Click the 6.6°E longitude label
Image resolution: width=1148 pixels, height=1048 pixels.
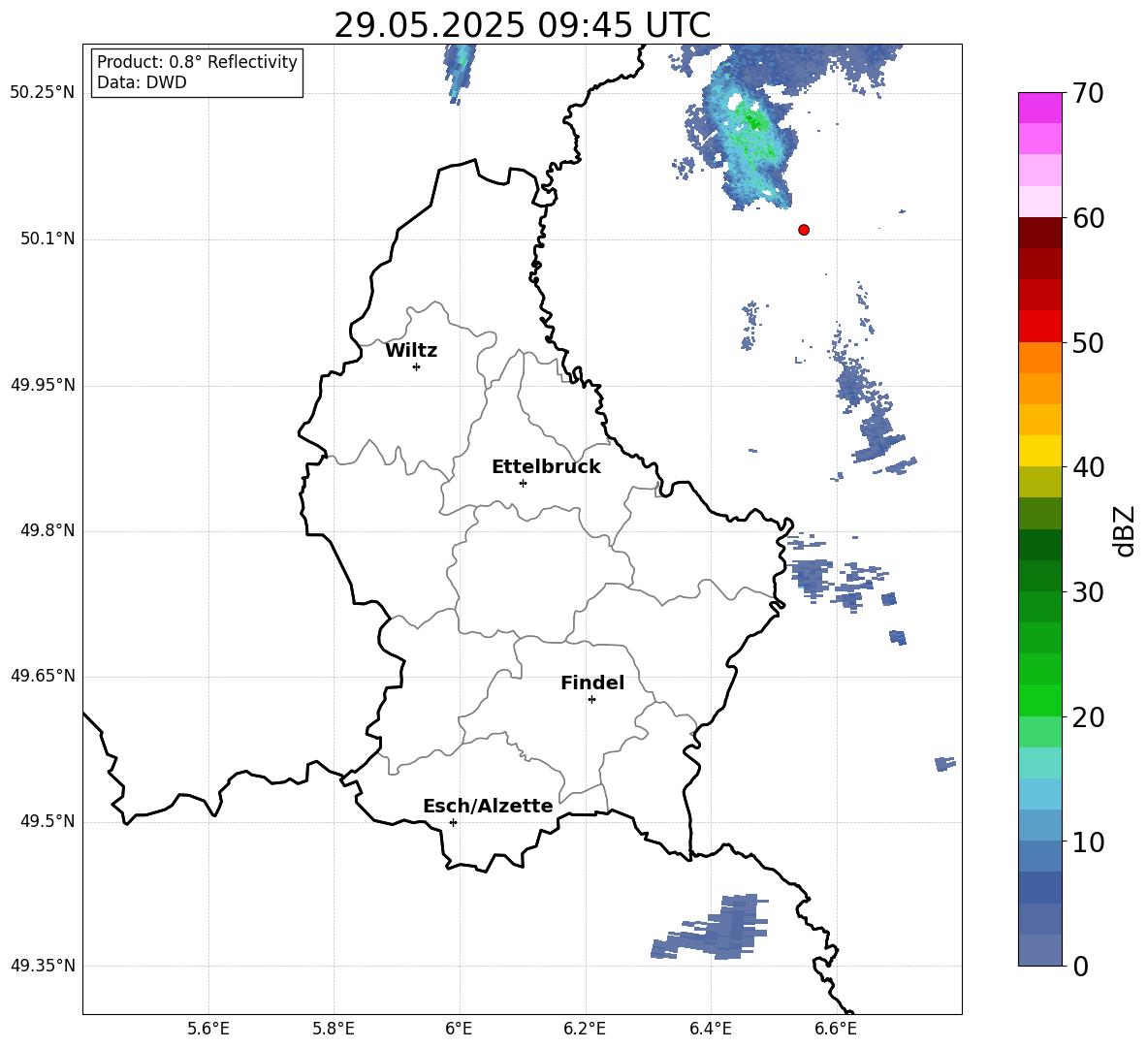[836, 1030]
